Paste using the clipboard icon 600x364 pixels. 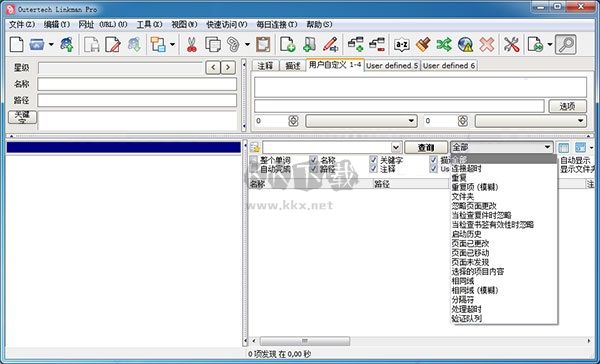pyautogui.click(x=263, y=44)
